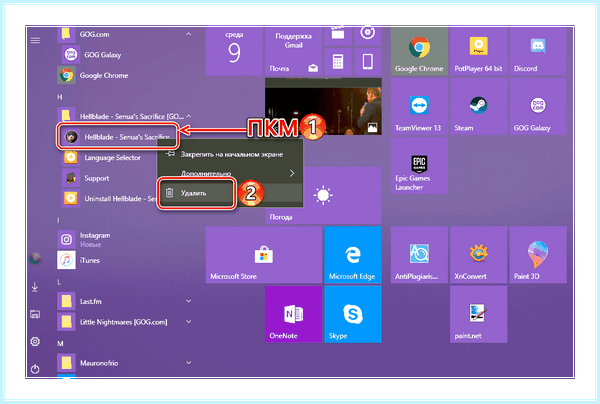Screen dimensions: 600x404
Task: Open the Google Chrome tile
Action: tap(419, 51)
